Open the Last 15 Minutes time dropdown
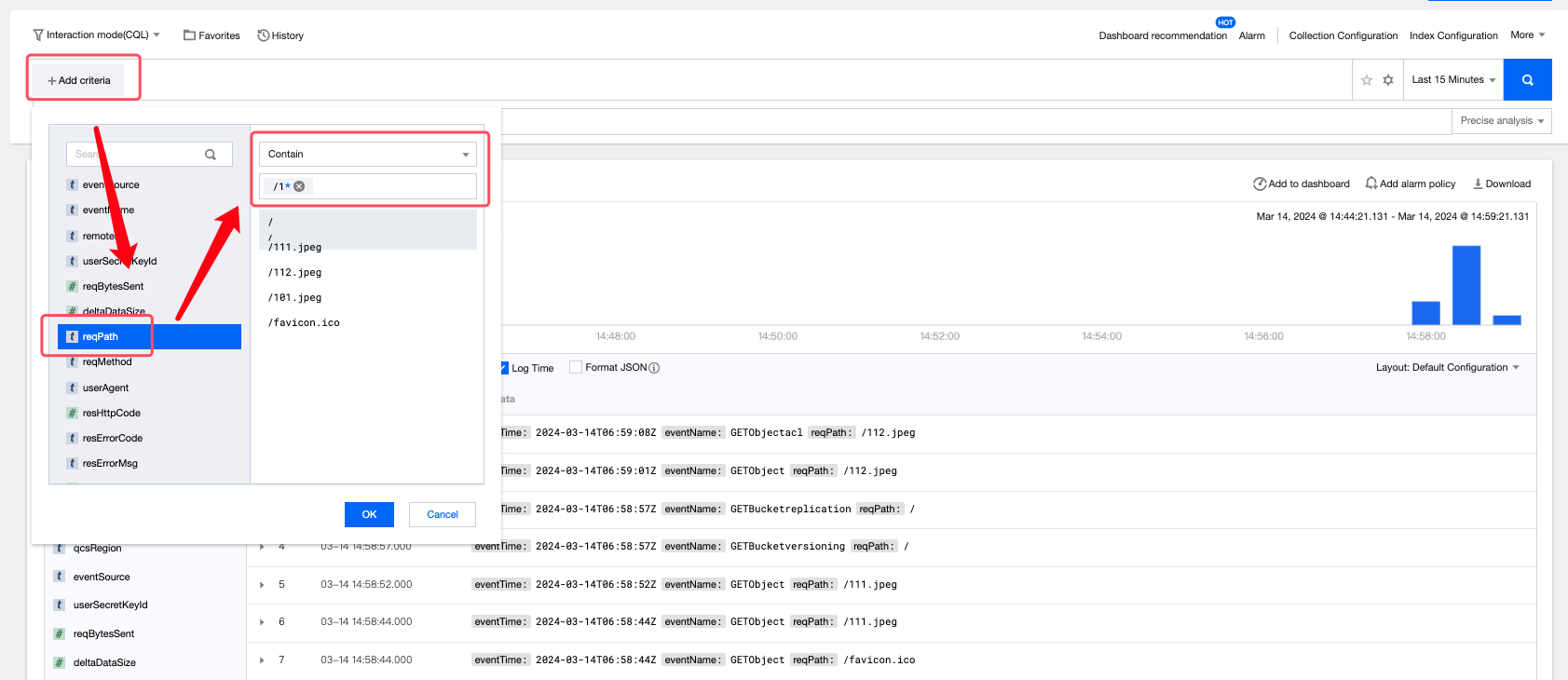Screen dimensions: 1568x680 pyautogui.click(x=1452, y=80)
